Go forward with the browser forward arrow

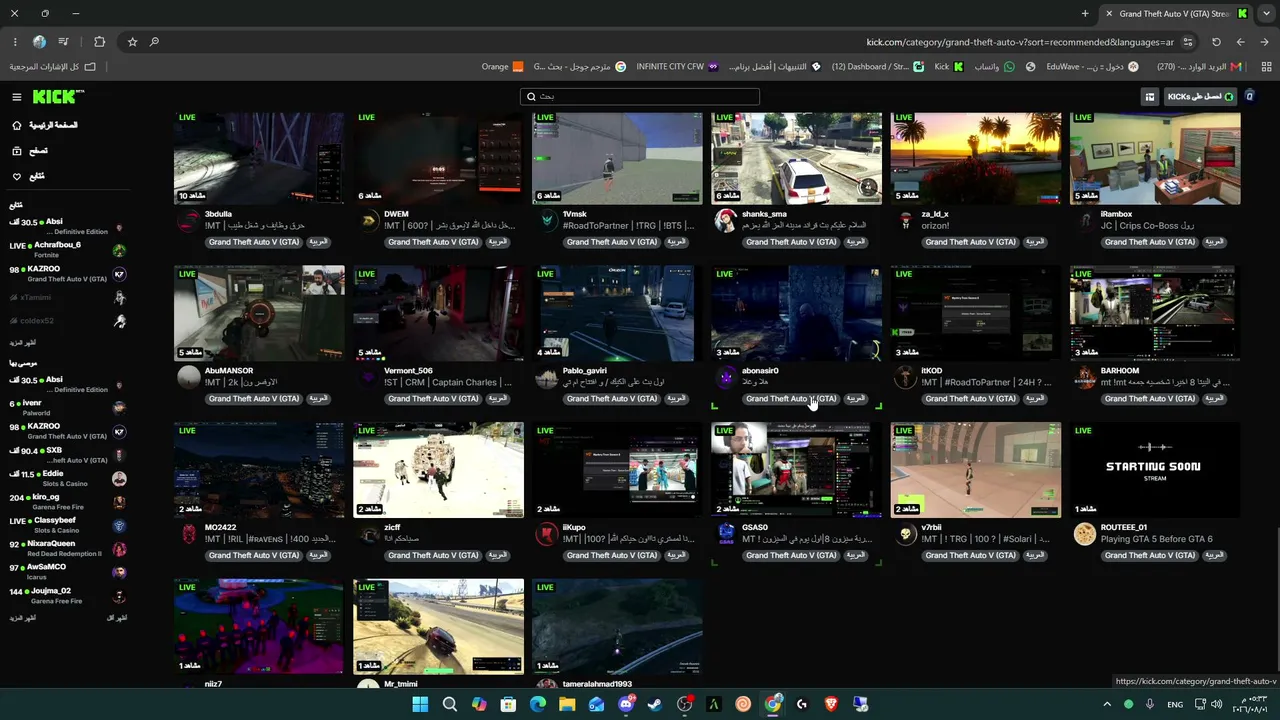pos(1240,42)
